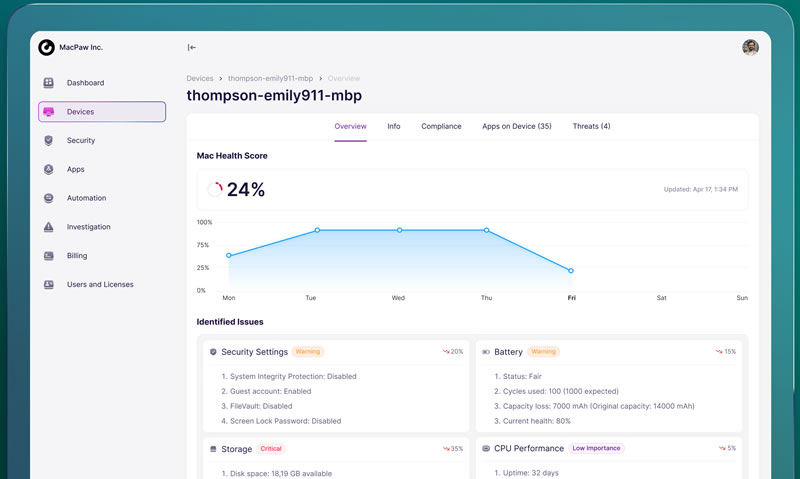Click the MacPaw logo icon
This screenshot has width=800, height=479.
46,47
